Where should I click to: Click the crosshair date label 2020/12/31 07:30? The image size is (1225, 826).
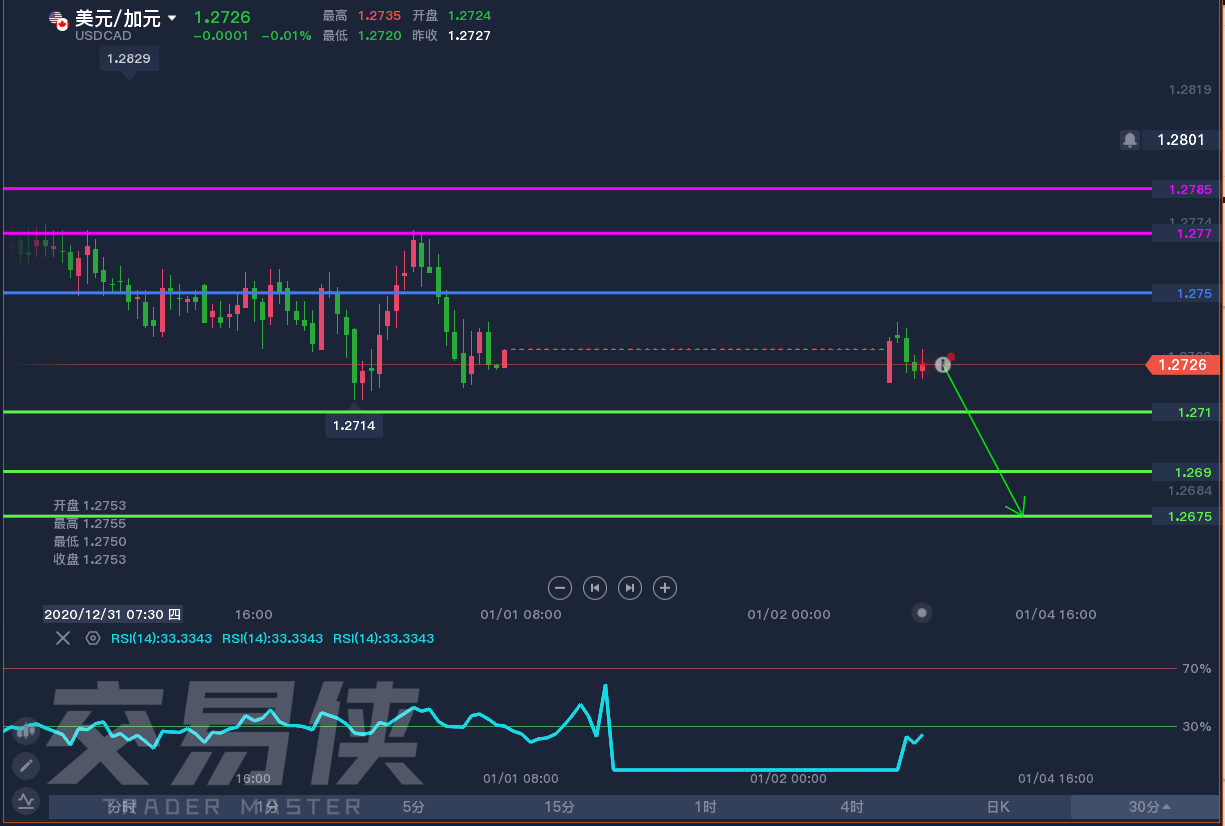click(x=112, y=614)
